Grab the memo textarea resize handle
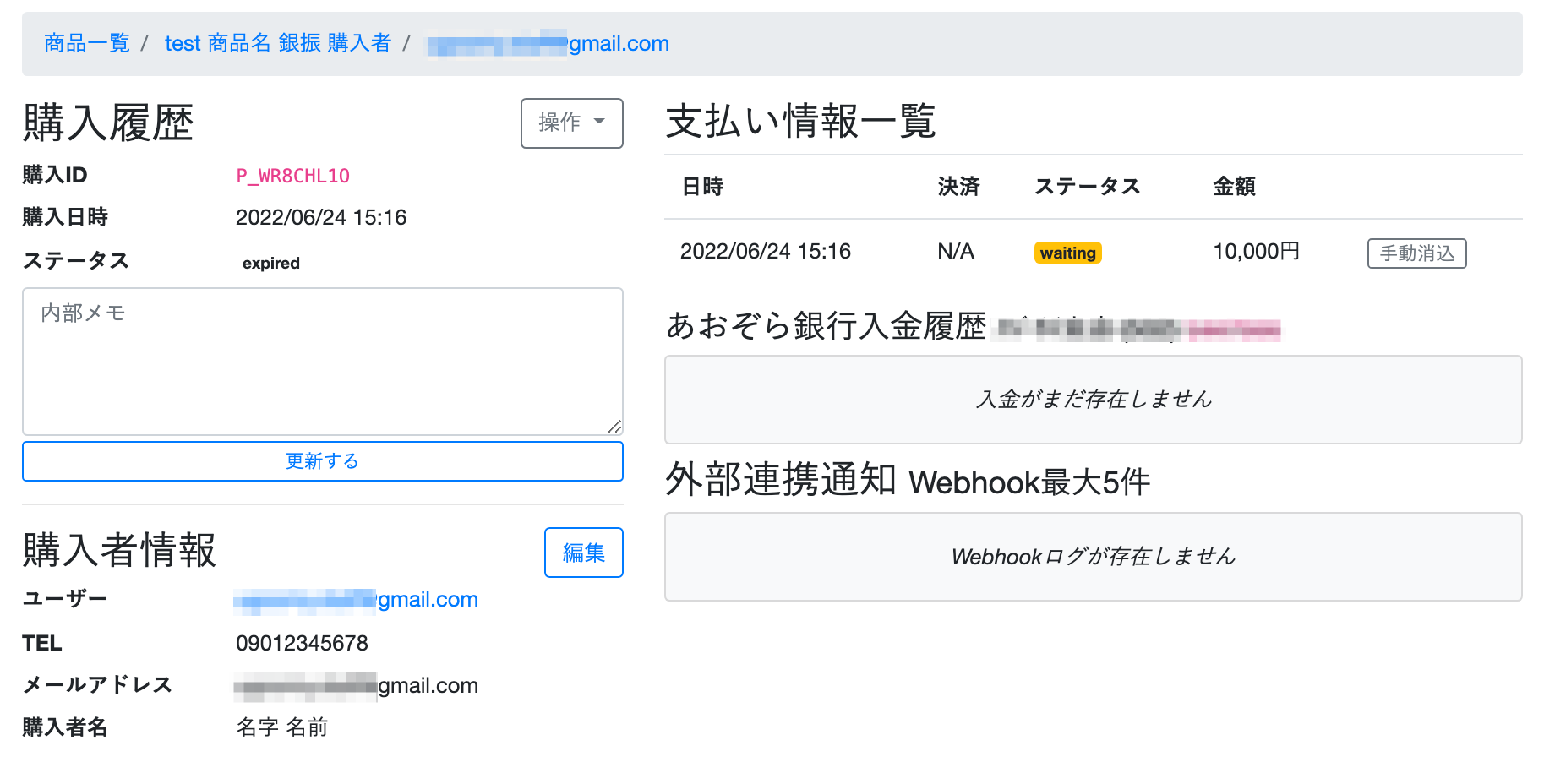This screenshot has height=784, width=1555. click(614, 427)
